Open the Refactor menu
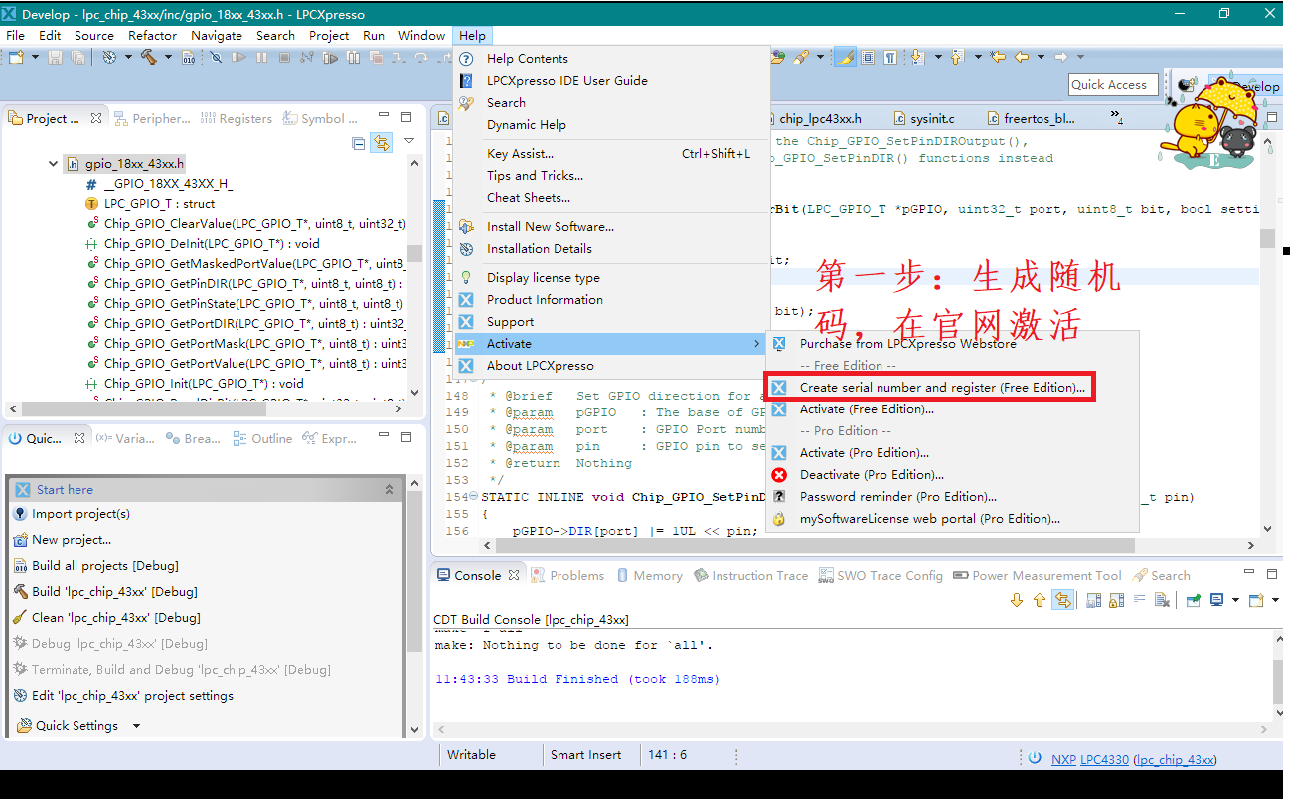The width and height of the screenshot is (1290, 804). pos(152,35)
